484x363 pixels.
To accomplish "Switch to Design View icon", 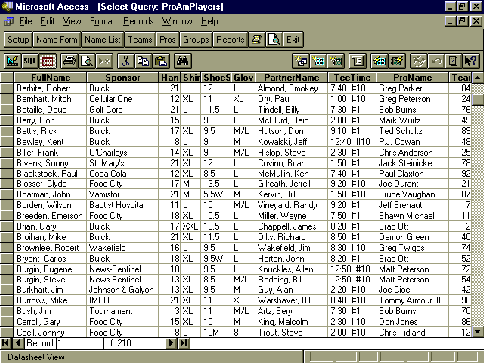I will [x=12, y=61].
